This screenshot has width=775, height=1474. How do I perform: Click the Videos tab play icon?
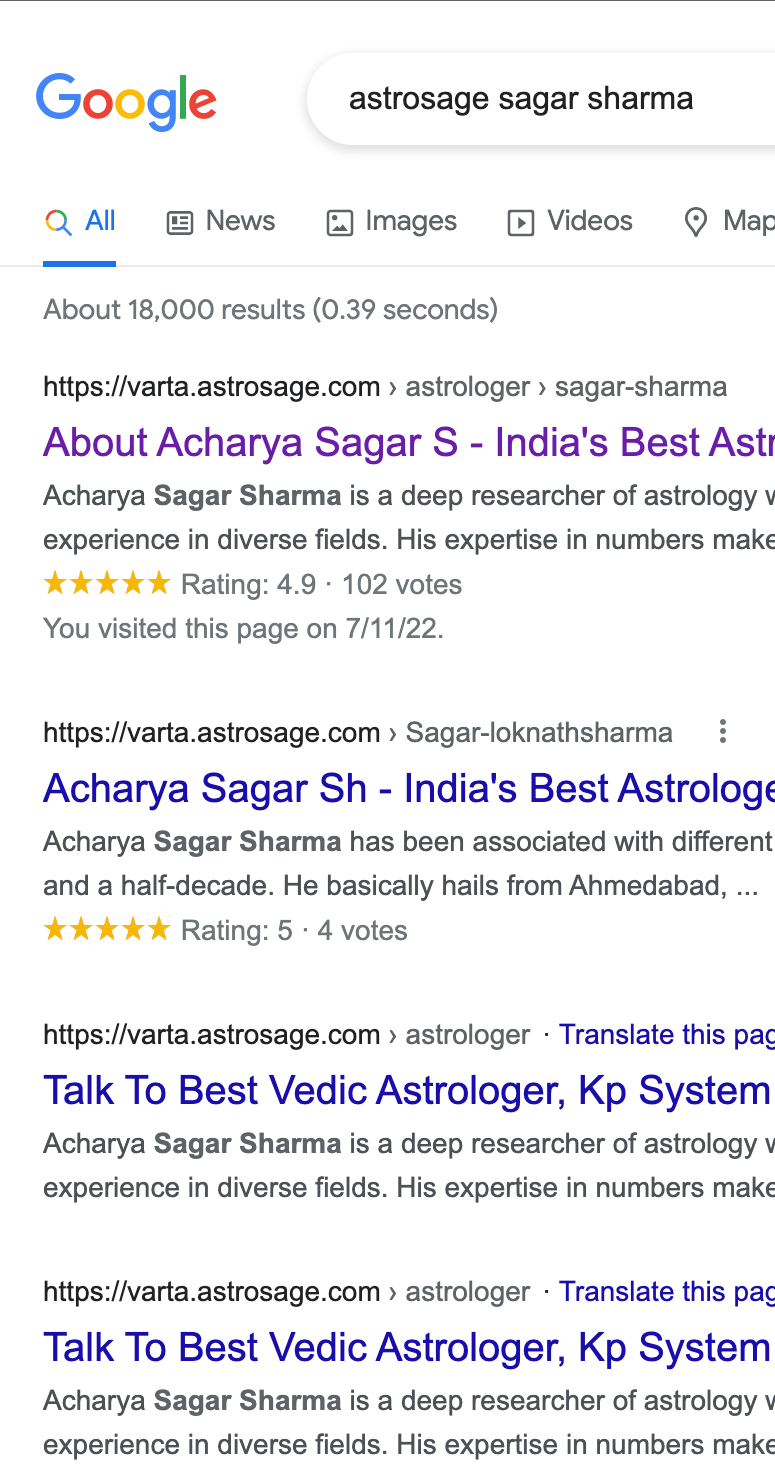(x=521, y=222)
